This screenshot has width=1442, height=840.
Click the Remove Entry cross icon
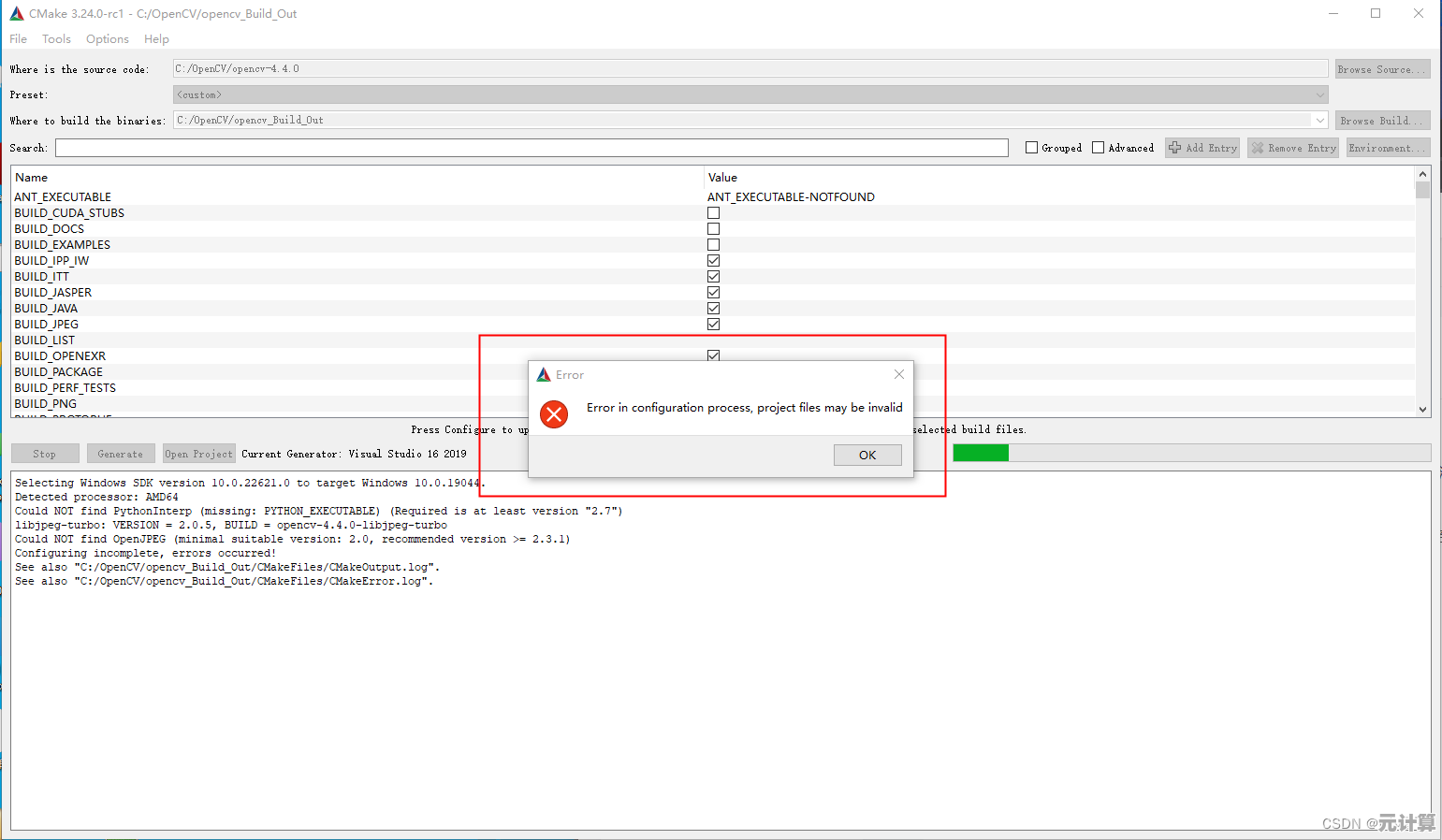(1258, 148)
